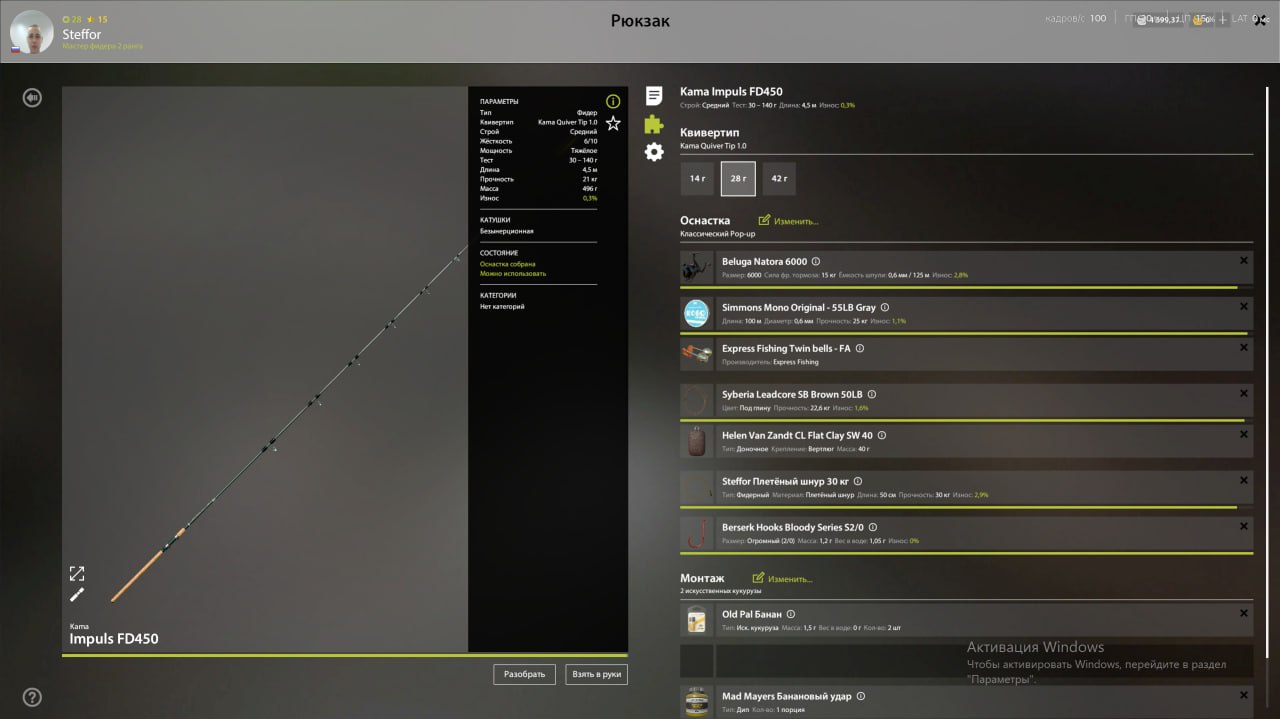Switch to the green puzzle piece tab
The height and width of the screenshot is (719, 1280).
pos(654,124)
